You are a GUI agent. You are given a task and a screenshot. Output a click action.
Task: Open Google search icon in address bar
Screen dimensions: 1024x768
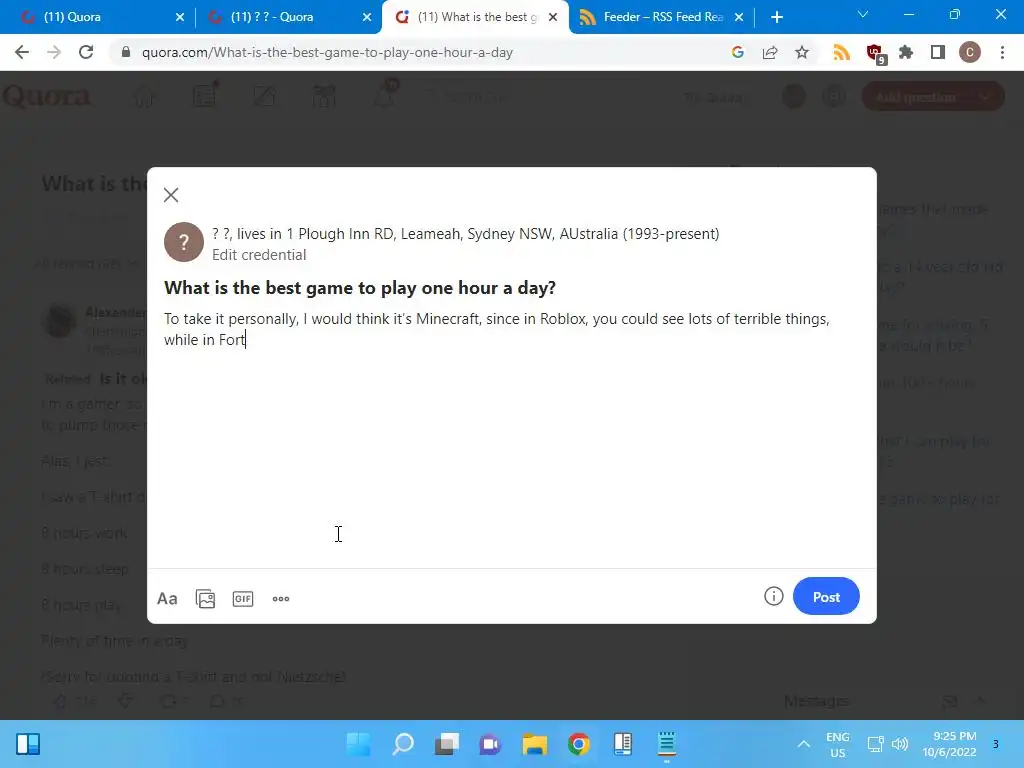coord(738,52)
